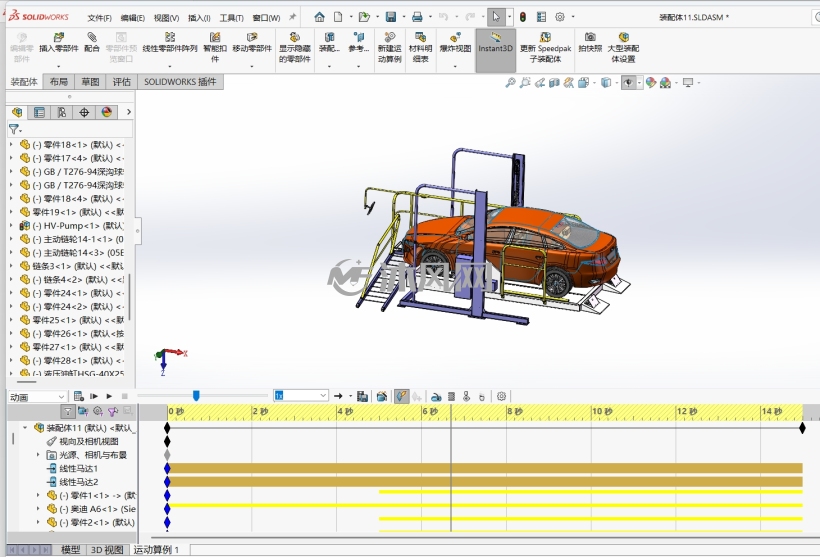Click 移动零部件 (Move Component) tool

click(252, 43)
